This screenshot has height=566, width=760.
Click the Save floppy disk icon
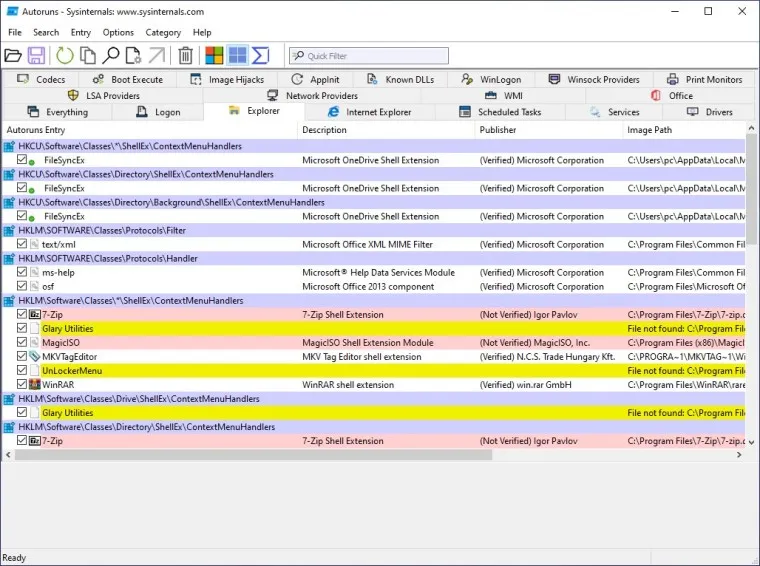(37, 56)
